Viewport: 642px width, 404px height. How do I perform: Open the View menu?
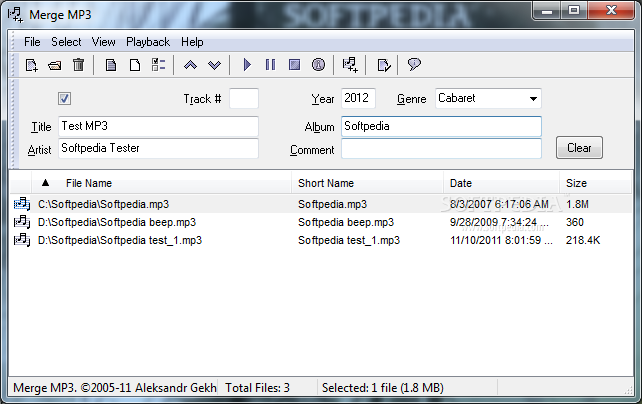point(103,42)
